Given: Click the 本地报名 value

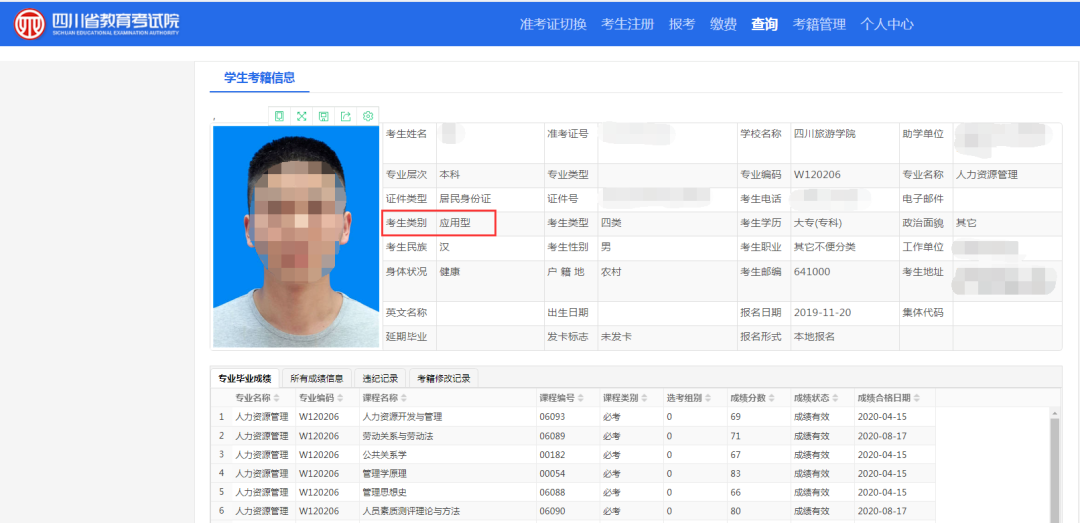Looking at the screenshot, I should click(x=814, y=337).
